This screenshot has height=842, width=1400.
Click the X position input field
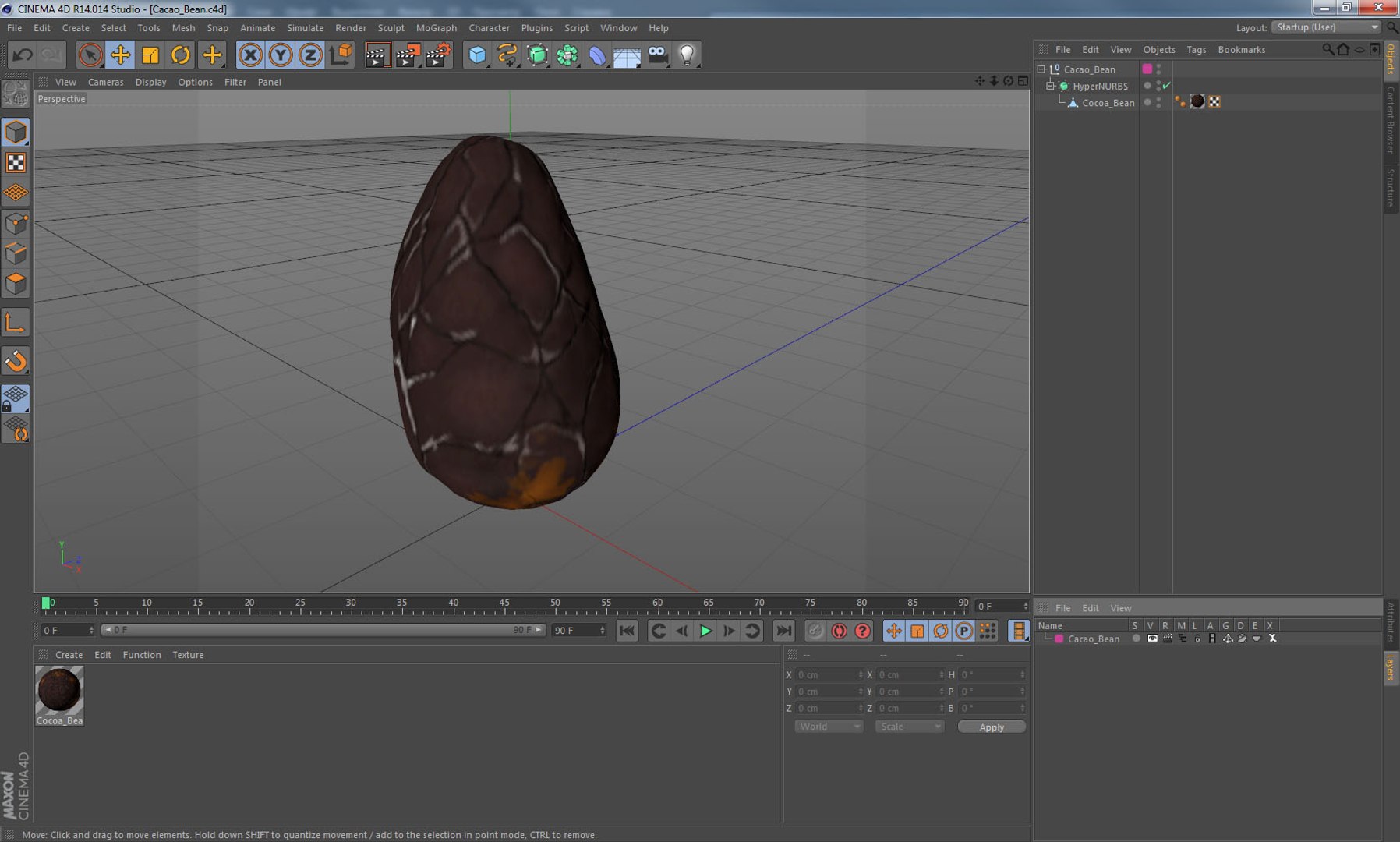pos(829,675)
